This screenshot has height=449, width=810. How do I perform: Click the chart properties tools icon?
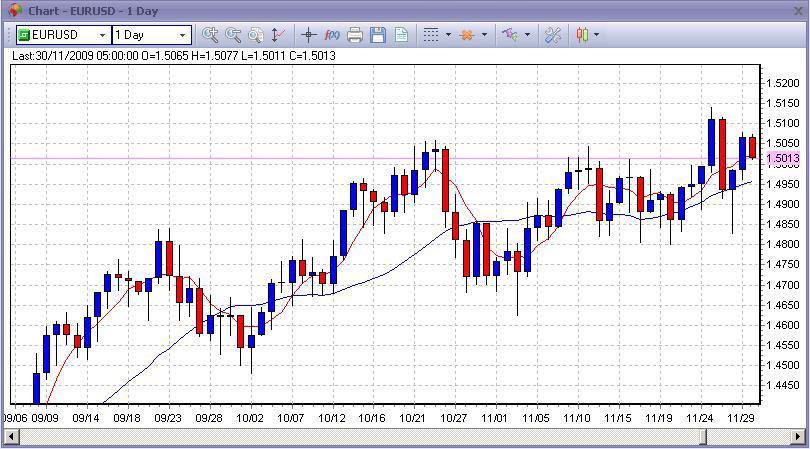(x=552, y=35)
